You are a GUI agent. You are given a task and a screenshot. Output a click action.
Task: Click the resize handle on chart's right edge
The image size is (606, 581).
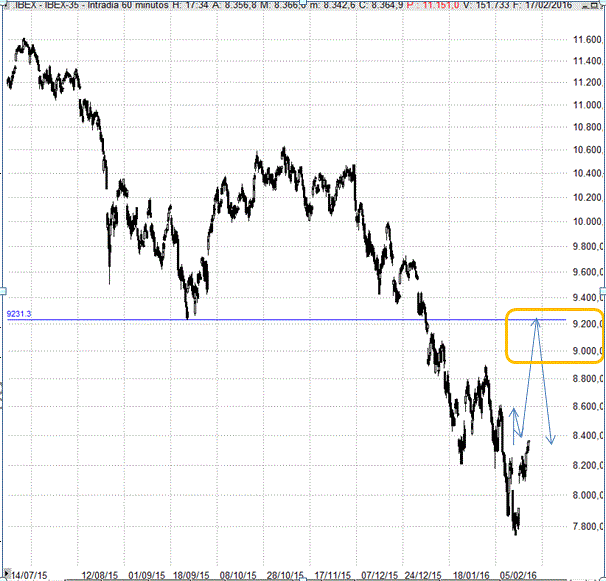point(603,291)
